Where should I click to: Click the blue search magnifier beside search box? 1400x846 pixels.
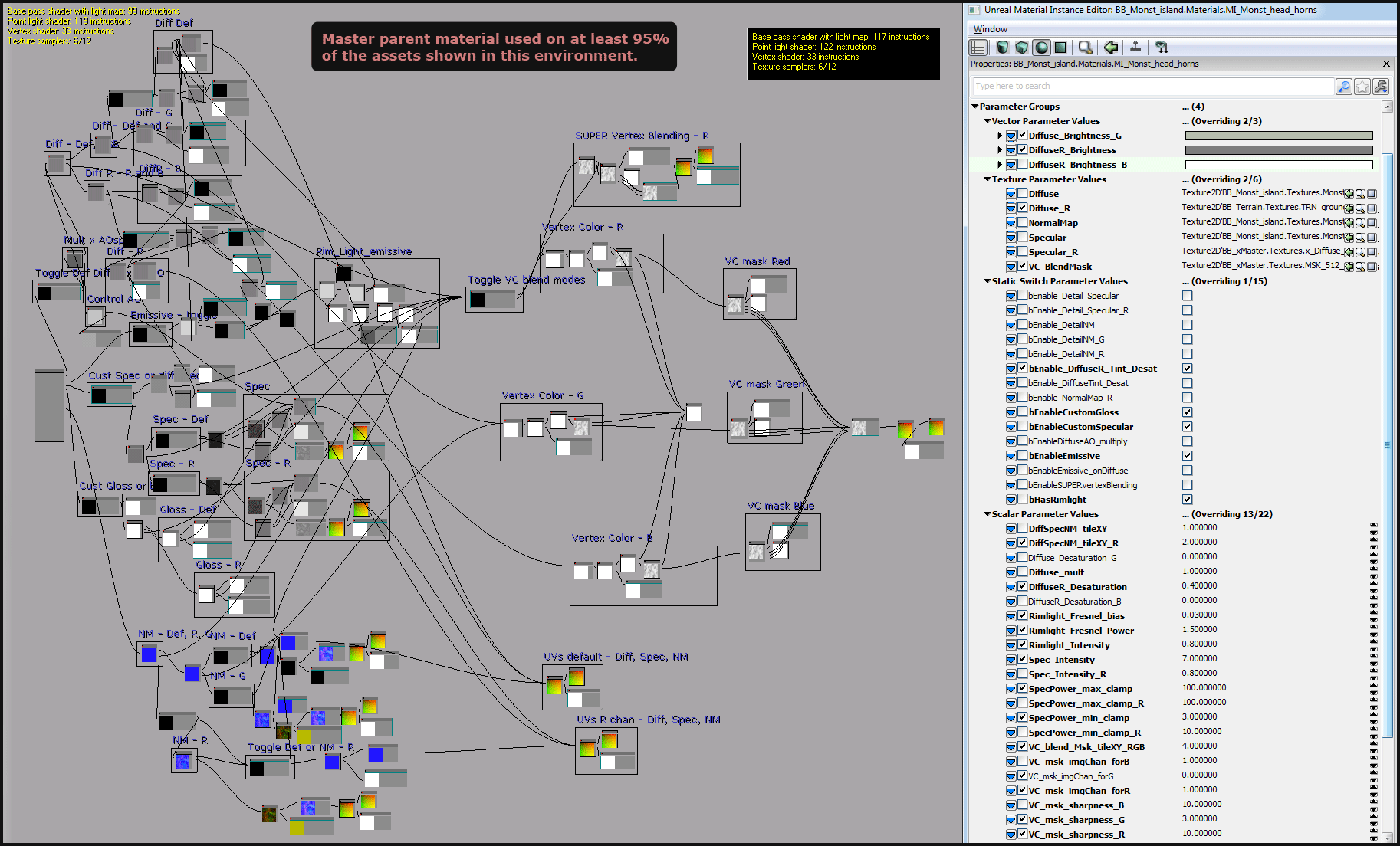(x=1343, y=87)
